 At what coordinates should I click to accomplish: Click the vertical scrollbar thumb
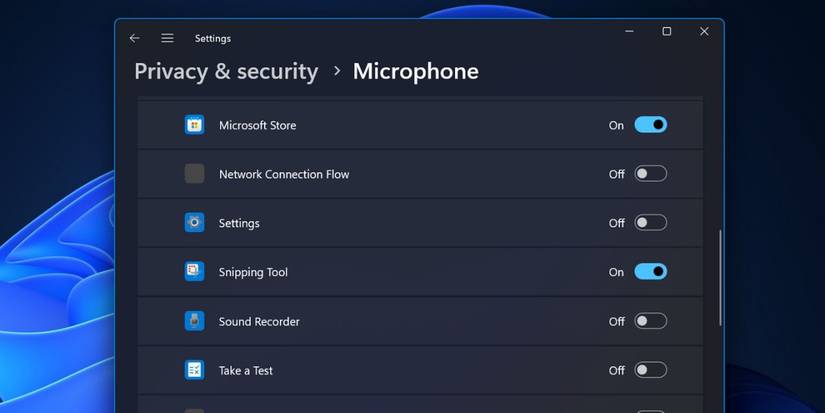(x=719, y=278)
